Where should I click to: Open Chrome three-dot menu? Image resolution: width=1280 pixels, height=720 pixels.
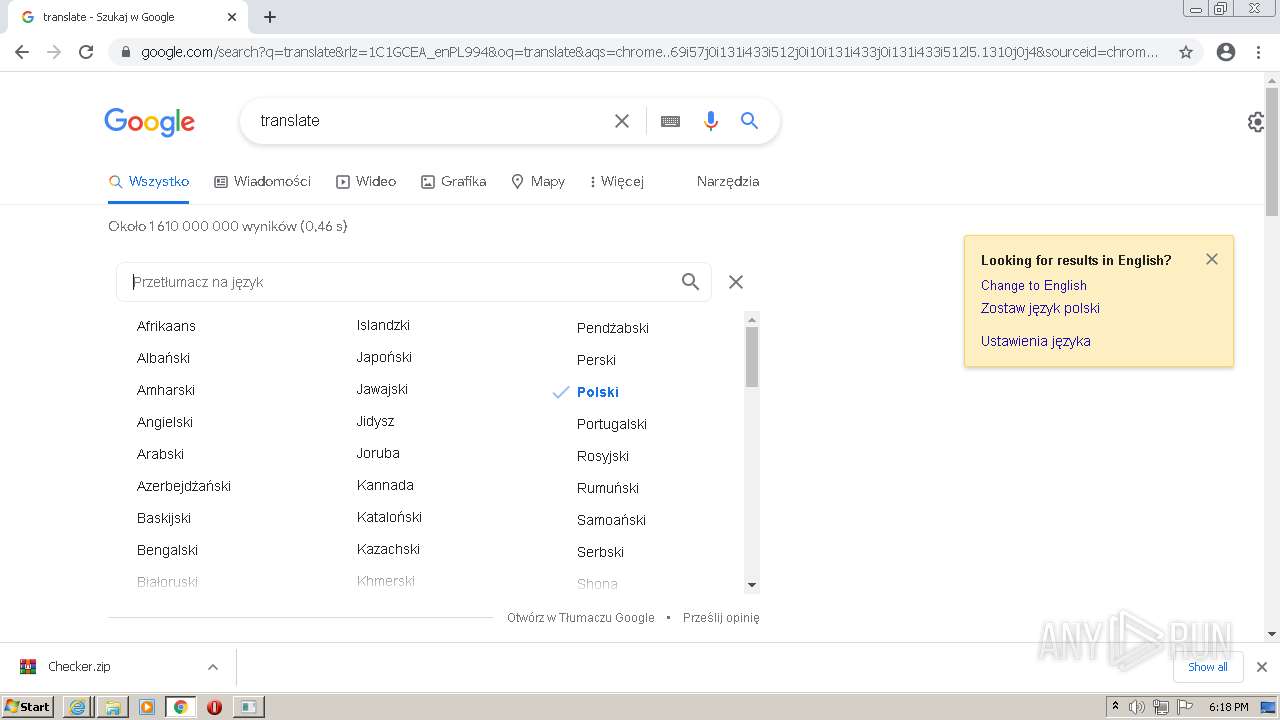1258,52
